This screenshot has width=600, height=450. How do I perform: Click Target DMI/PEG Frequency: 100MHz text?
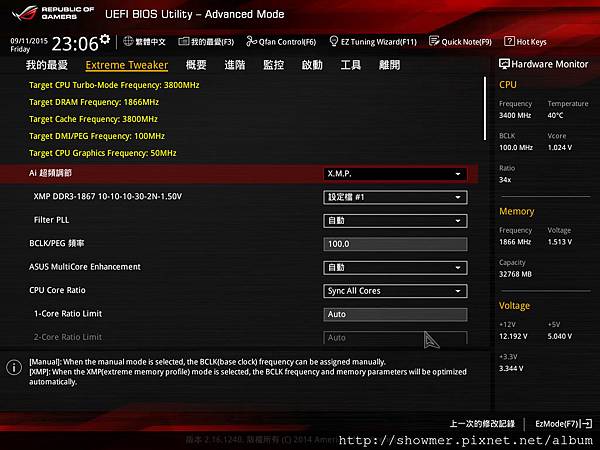[97, 136]
